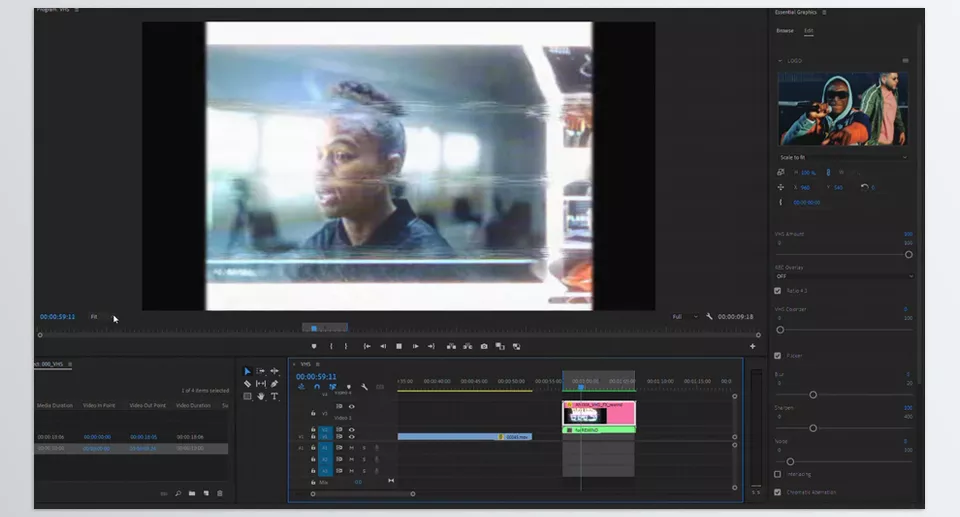Select the Ripple Edit tool
The width and height of the screenshot is (960, 517).
point(274,371)
